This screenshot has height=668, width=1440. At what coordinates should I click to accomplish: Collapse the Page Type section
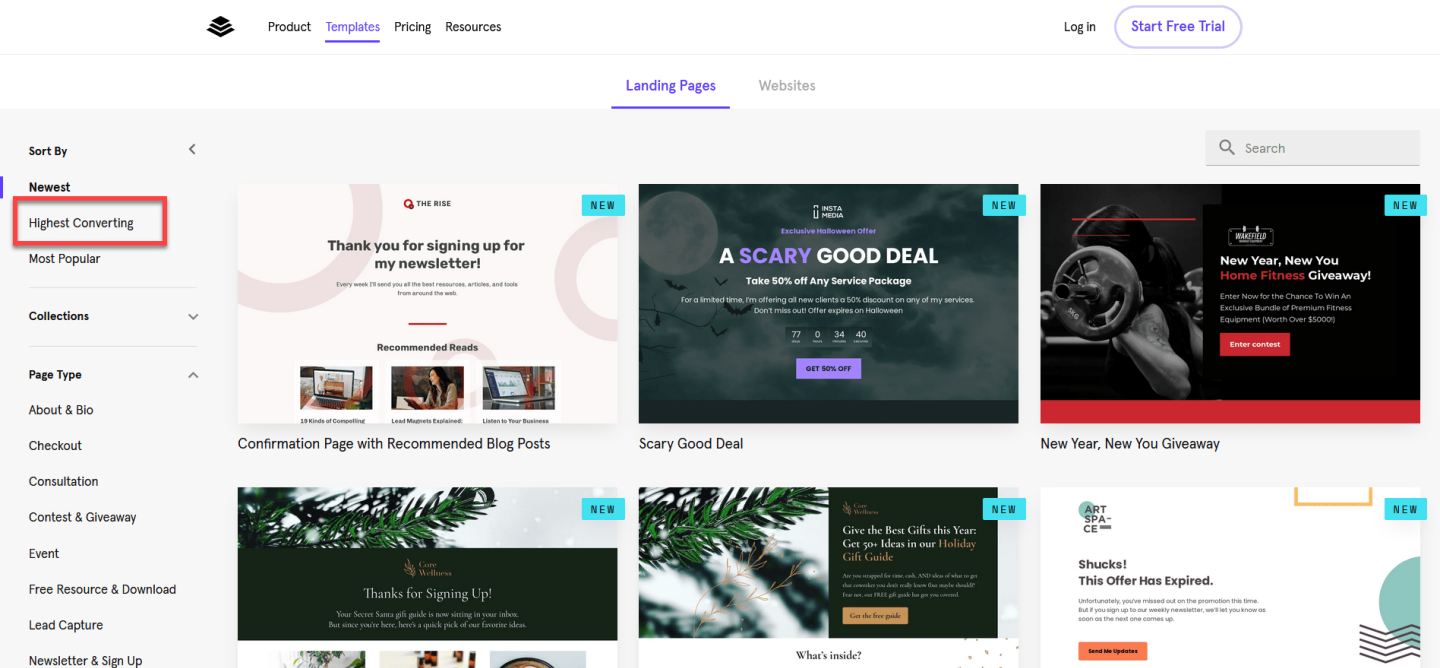193,375
